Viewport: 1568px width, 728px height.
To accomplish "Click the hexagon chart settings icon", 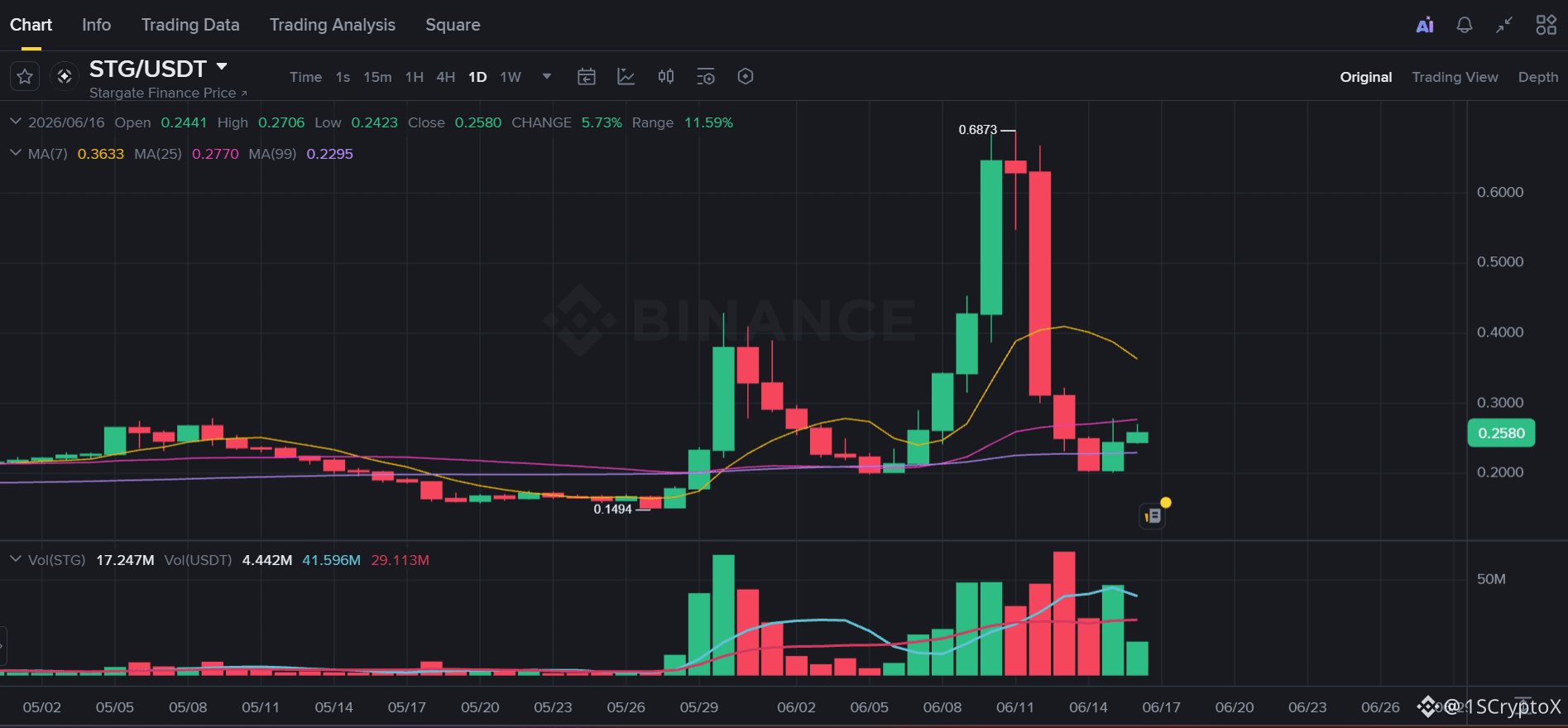I will tap(746, 77).
